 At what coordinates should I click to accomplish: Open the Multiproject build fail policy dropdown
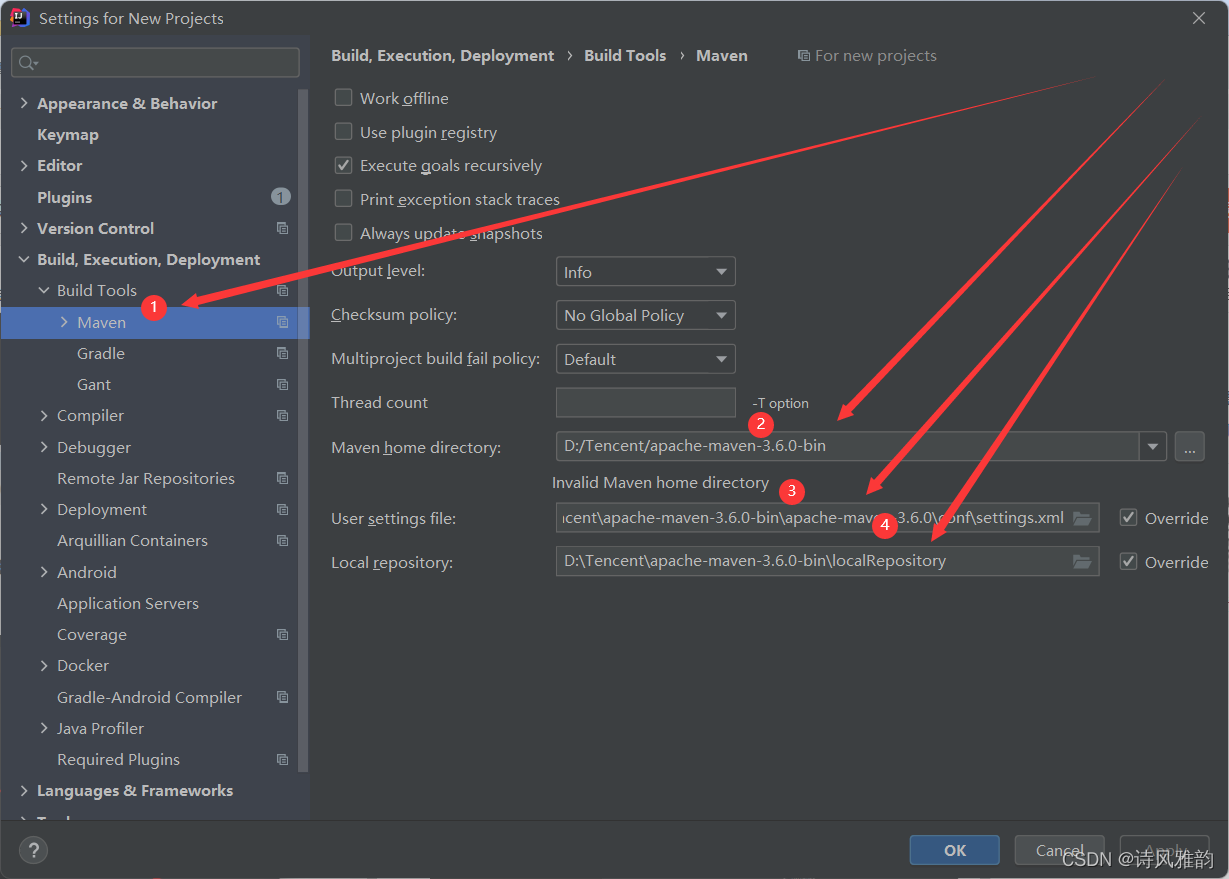[x=645, y=359]
